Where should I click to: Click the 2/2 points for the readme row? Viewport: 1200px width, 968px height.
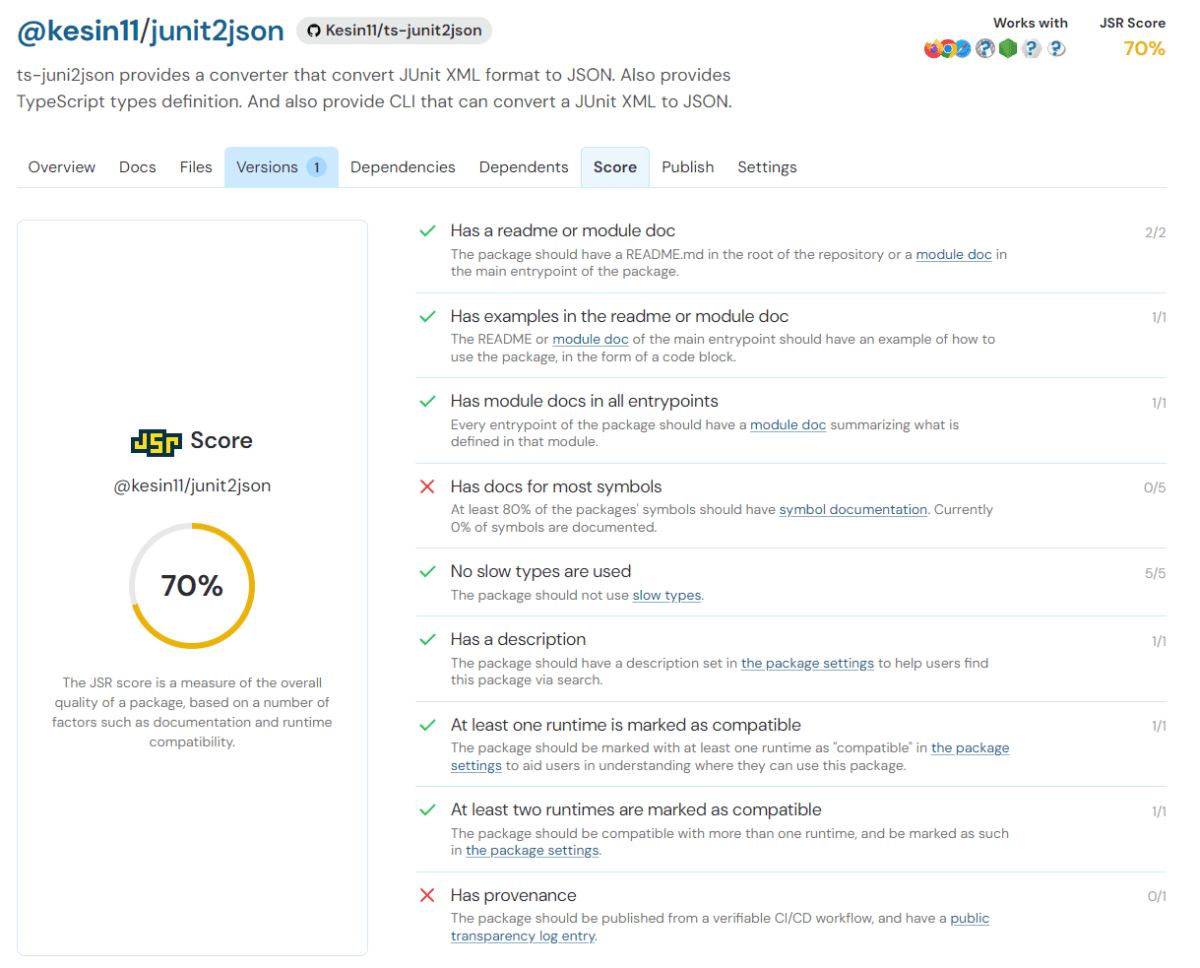point(1155,233)
